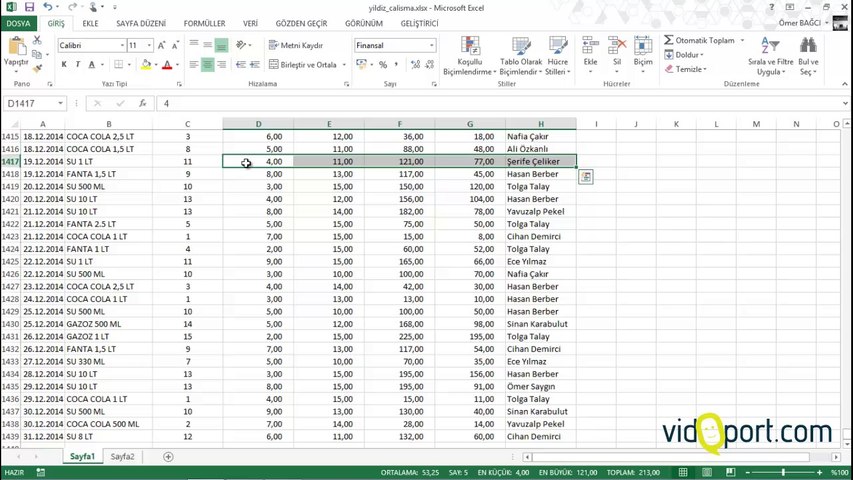This screenshot has height=480, width=853.
Task: Switch to the FORMÜLLER ribbon tab
Action: [x=205, y=23]
